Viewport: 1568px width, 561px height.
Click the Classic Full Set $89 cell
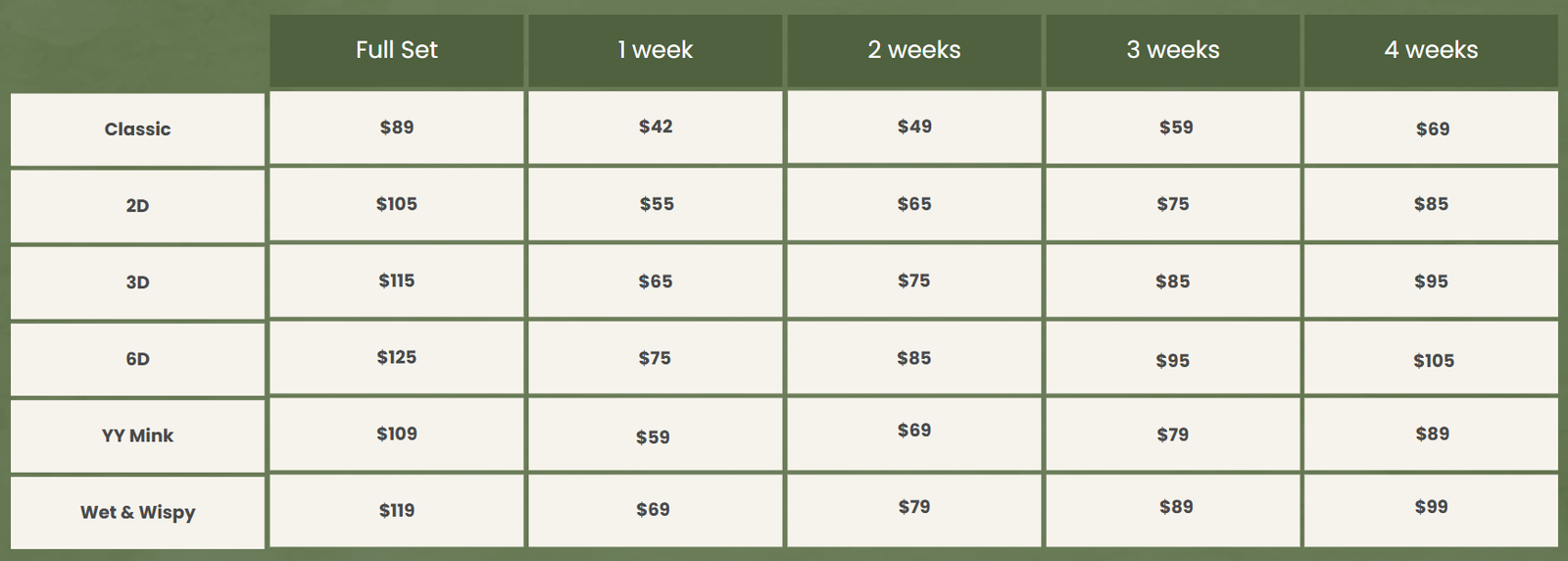click(397, 127)
